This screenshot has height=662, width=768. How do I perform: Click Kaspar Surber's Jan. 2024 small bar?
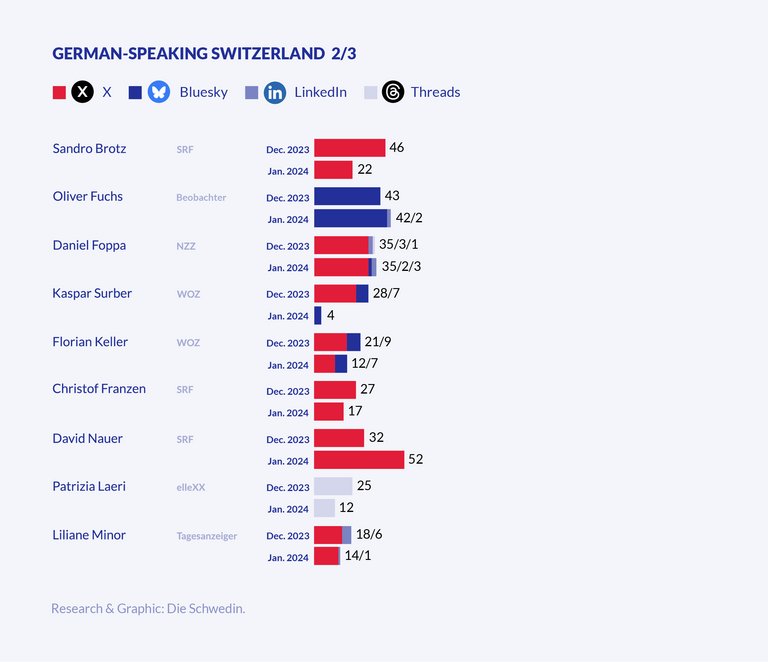pyautogui.click(x=318, y=316)
